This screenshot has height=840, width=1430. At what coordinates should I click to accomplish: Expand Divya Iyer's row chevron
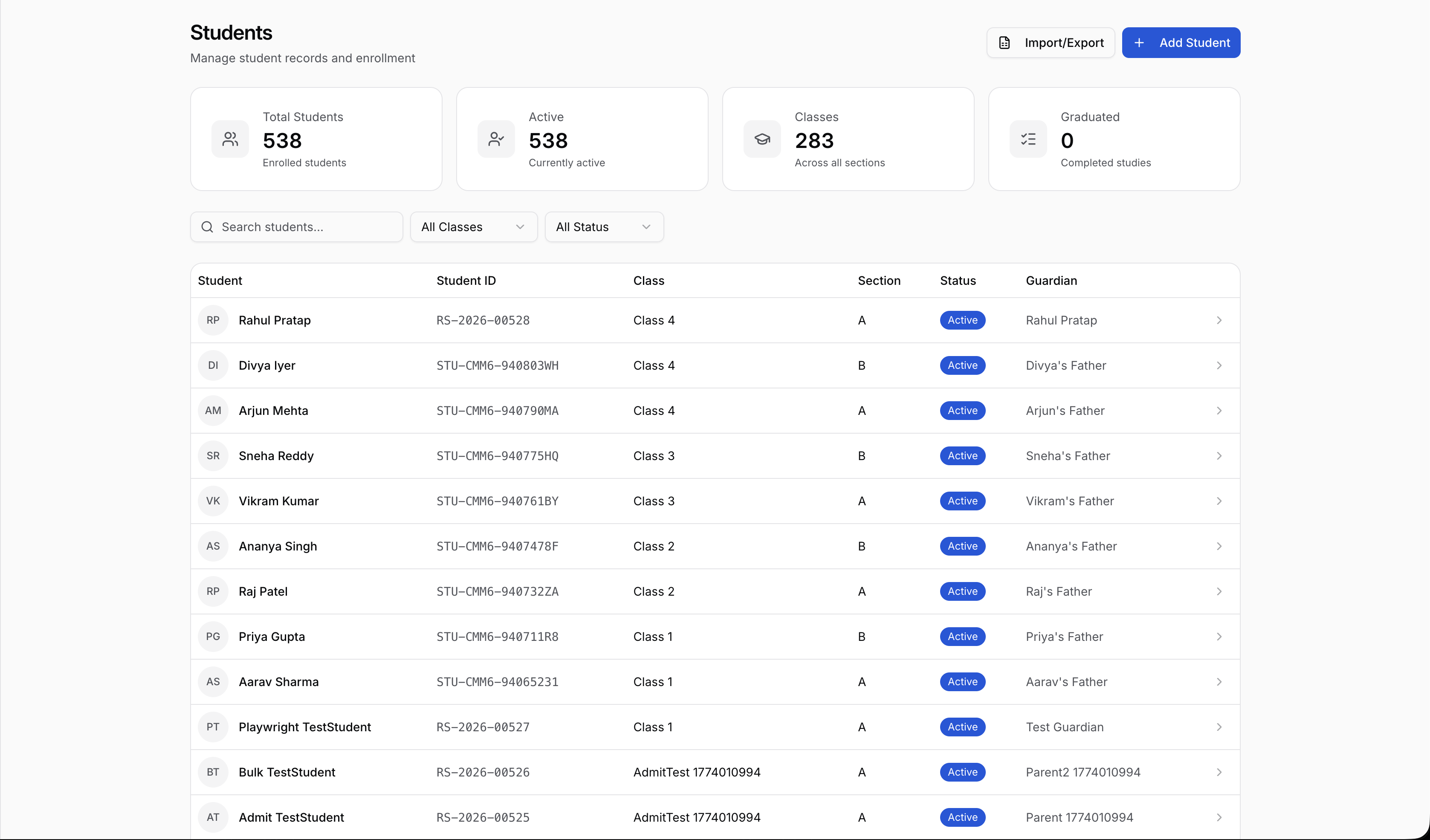coord(1219,365)
